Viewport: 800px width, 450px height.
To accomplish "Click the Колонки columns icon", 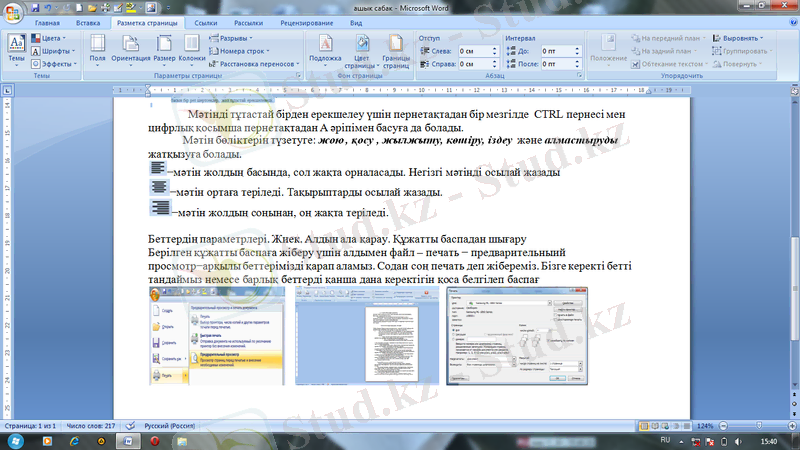I will click(x=192, y=47).
